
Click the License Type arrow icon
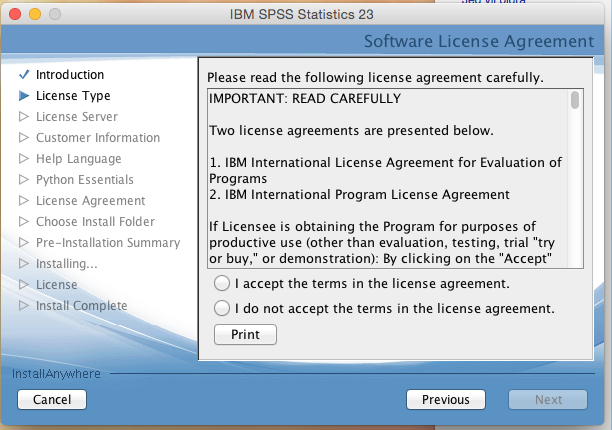24,96
